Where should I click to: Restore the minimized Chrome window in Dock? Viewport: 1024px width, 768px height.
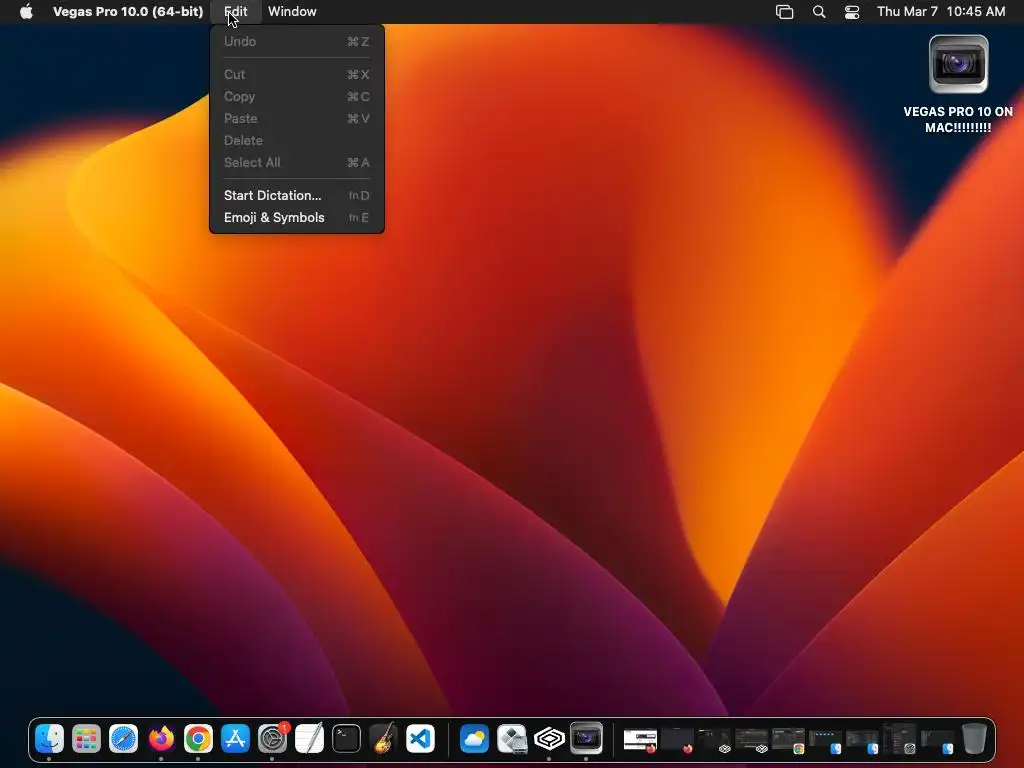[x=788, y=741]
